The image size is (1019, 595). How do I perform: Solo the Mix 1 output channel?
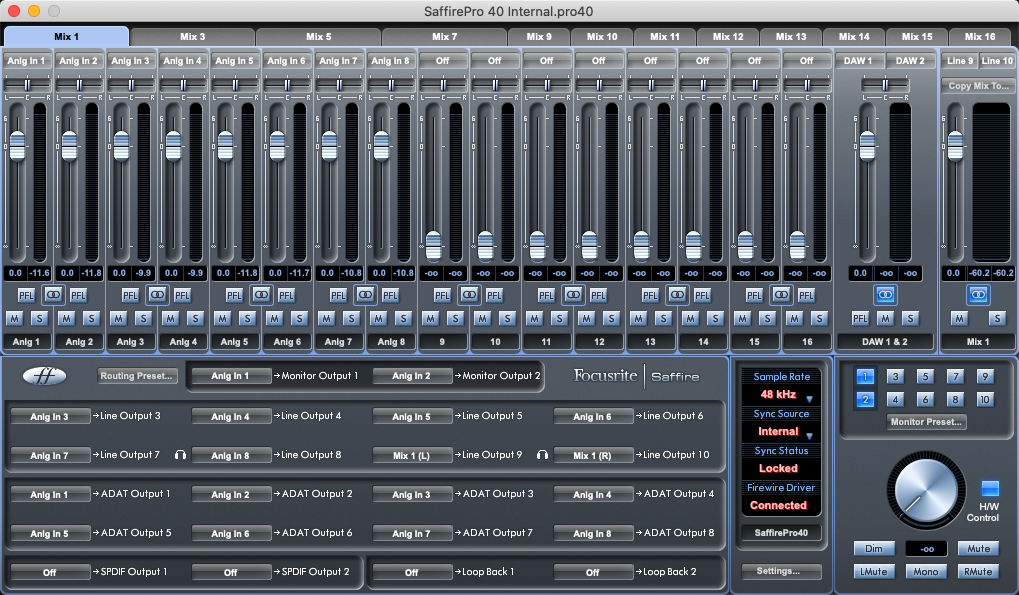pos(997,318)
